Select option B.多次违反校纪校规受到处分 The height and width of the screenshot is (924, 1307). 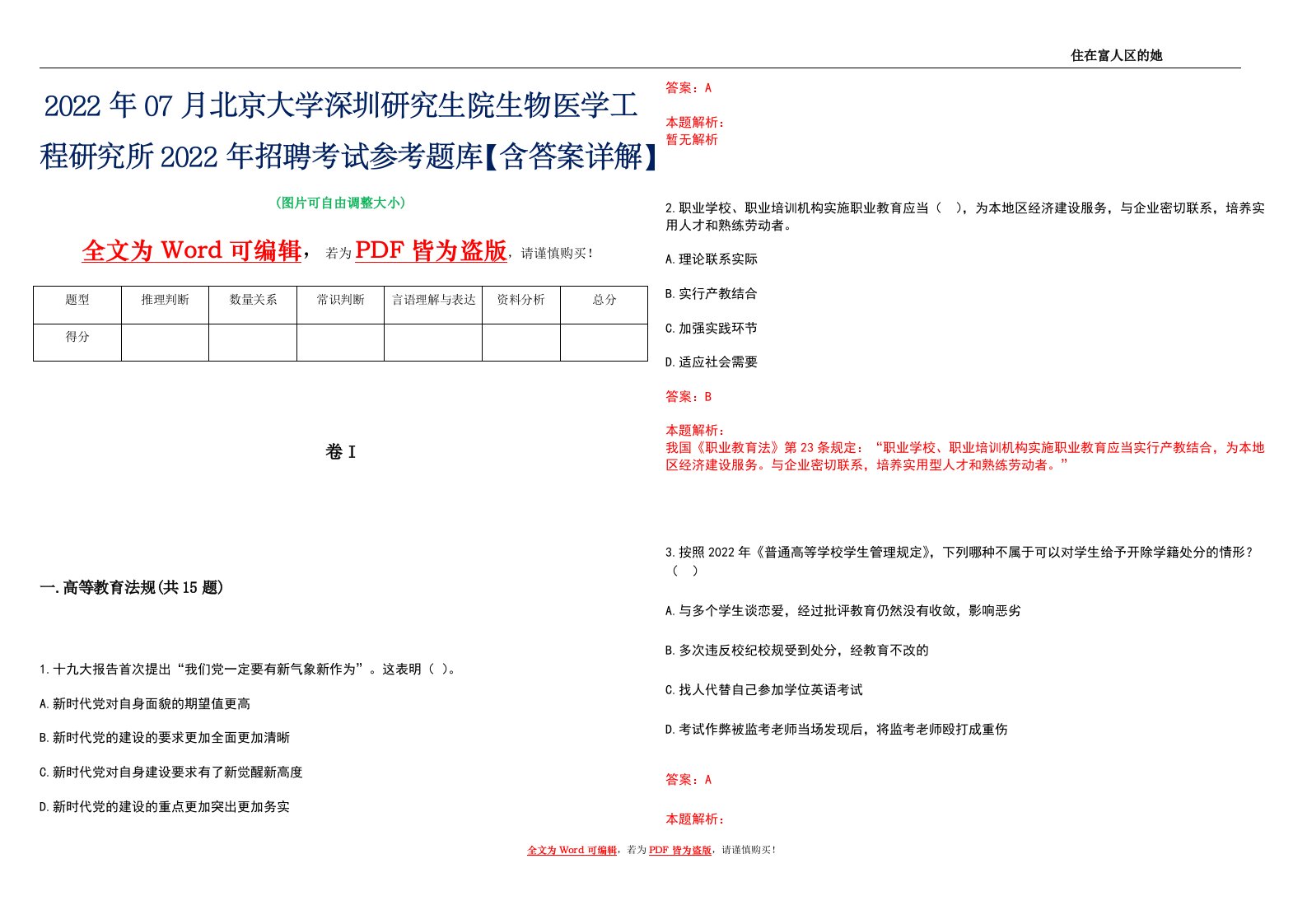pos(797,650)
